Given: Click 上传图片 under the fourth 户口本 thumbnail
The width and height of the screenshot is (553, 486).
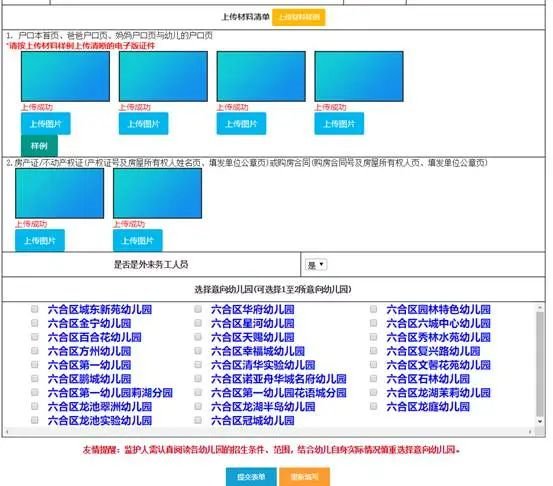Looking at the screenshot, I should (x=339, y=124).
